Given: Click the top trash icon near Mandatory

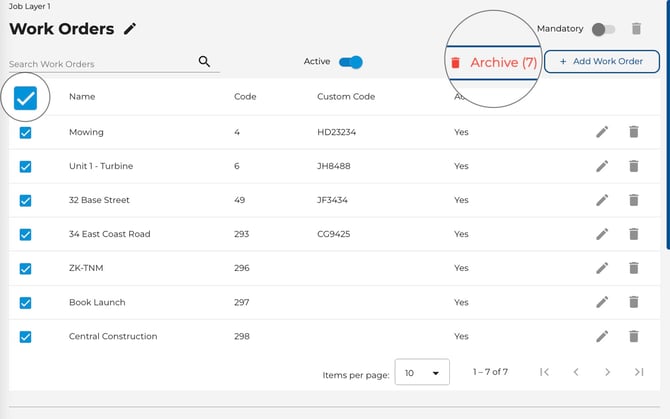Looking at the screenshot, I should click(x=637, y=29).
